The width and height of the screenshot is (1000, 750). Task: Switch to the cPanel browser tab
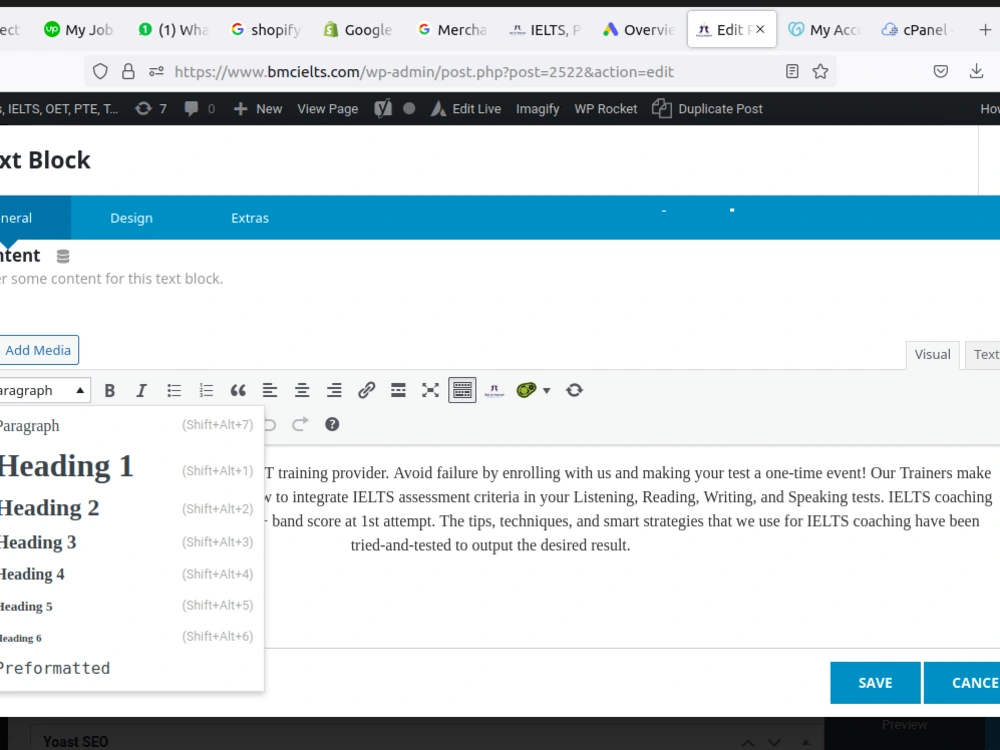pyautogui.click(x=918, y=30)
